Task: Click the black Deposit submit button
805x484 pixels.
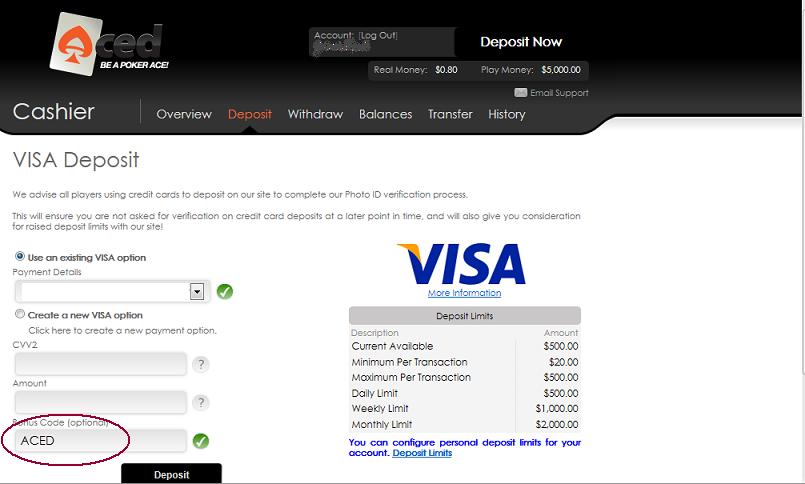Action: (171, 474)
